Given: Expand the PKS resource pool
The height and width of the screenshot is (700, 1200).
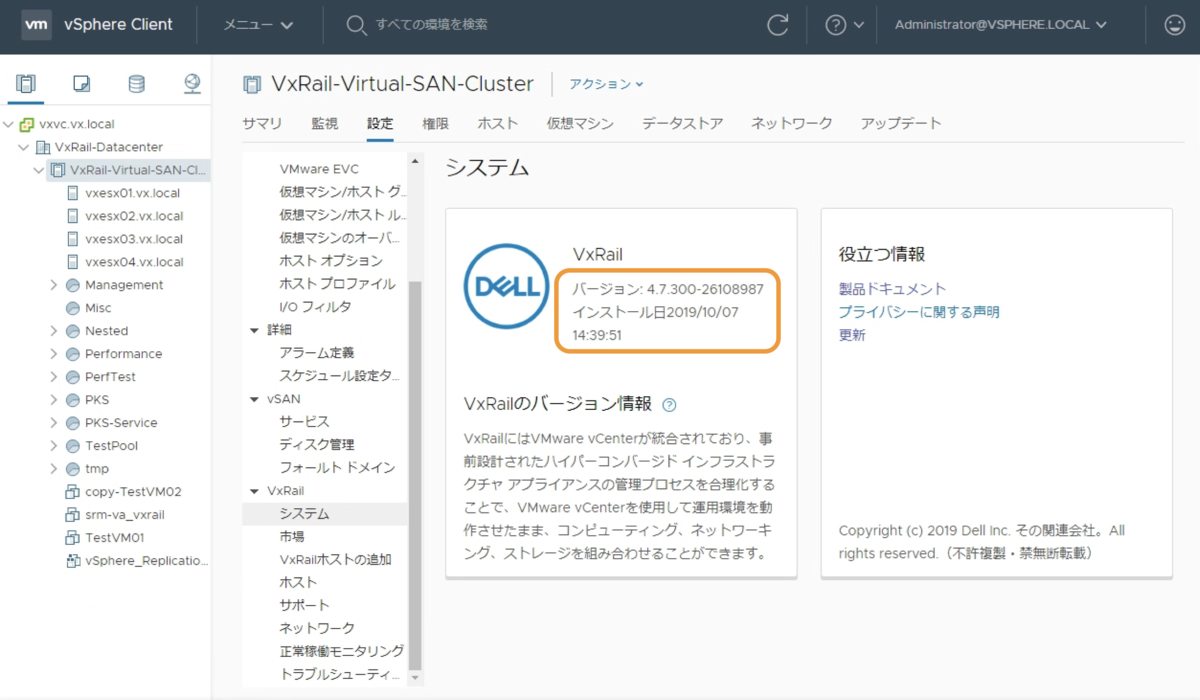Looking at the screenshot, I should [54, 400].
